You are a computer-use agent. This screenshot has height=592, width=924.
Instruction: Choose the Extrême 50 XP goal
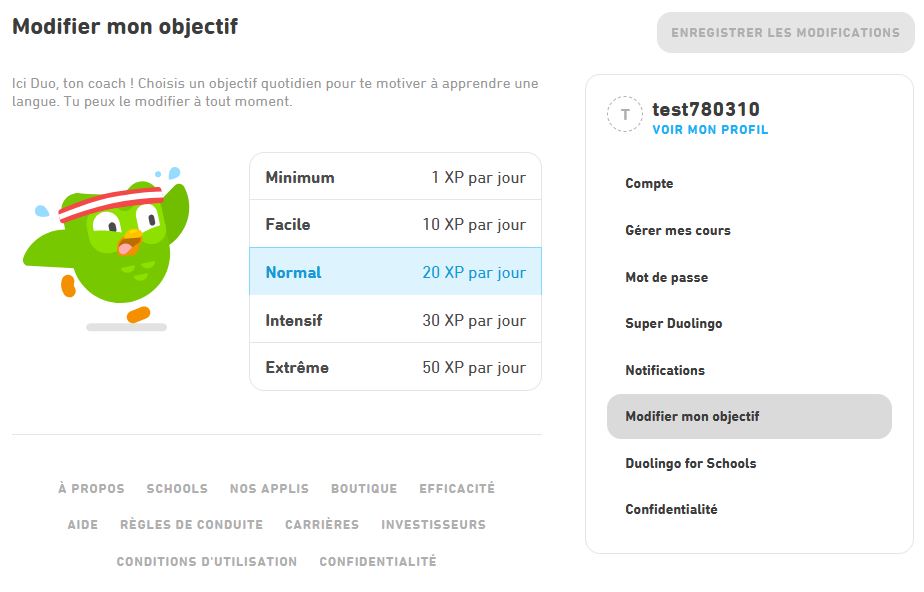(395, 367)
